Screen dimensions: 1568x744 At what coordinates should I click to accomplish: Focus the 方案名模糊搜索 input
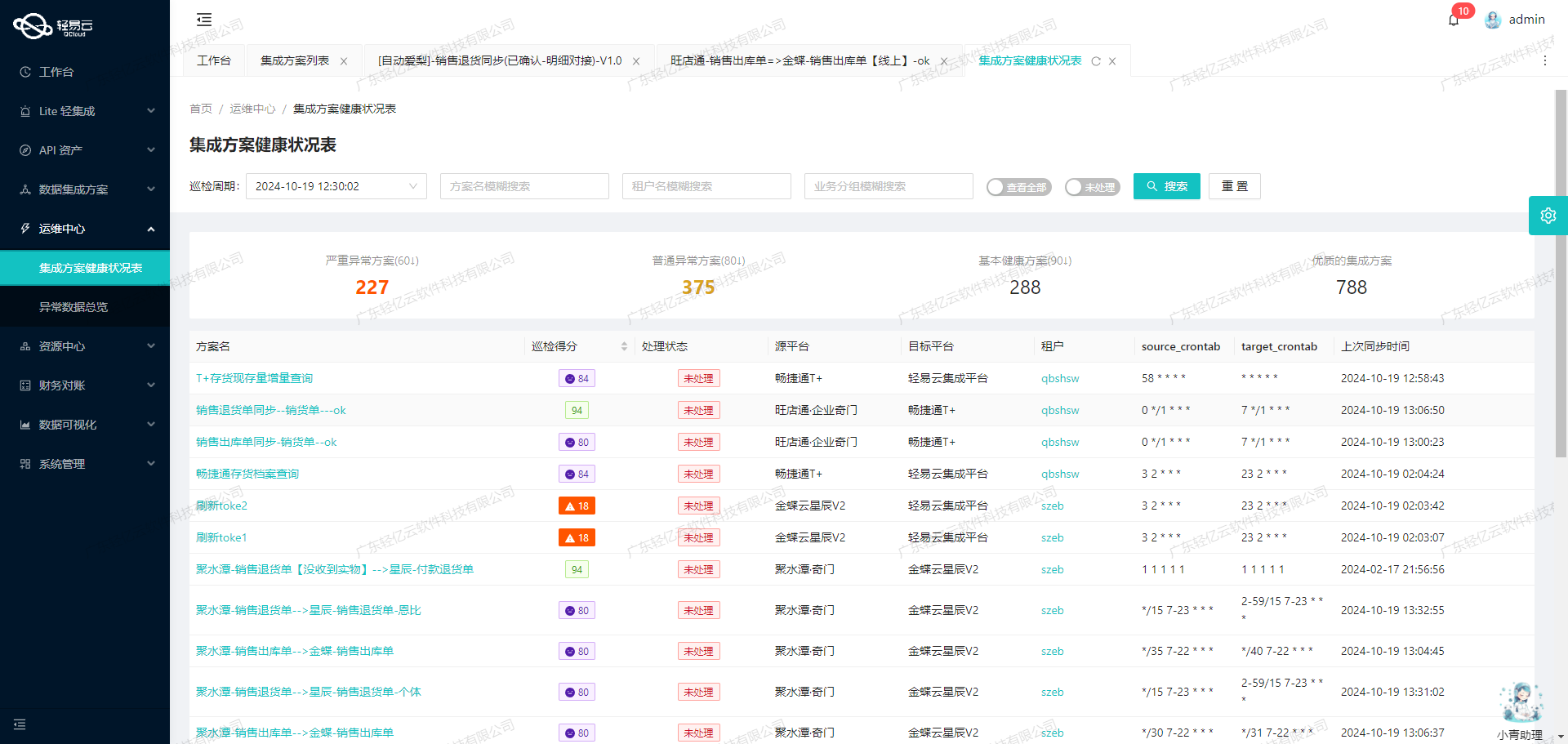(x=524, y=186)
